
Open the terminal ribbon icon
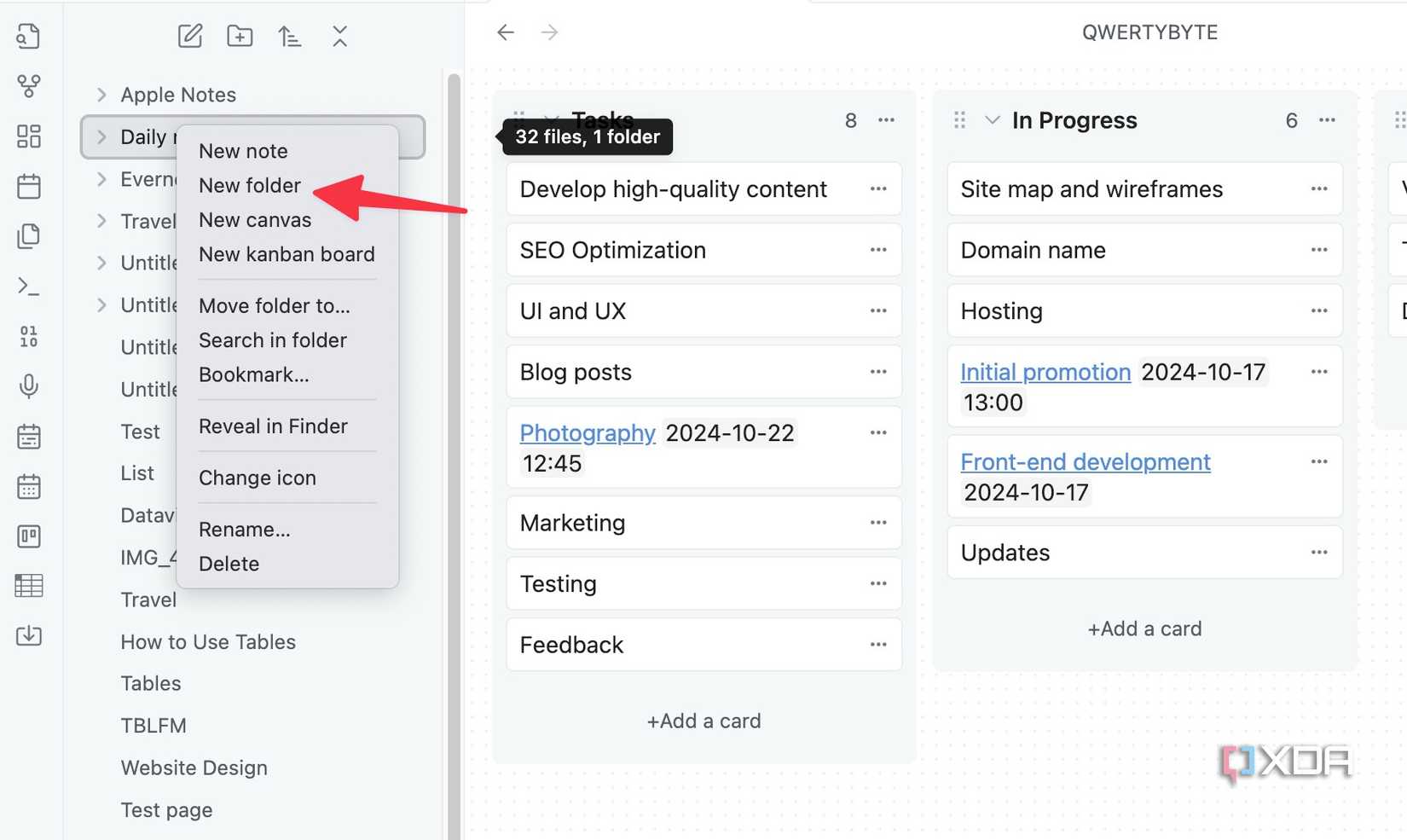(x=28, y=287)
